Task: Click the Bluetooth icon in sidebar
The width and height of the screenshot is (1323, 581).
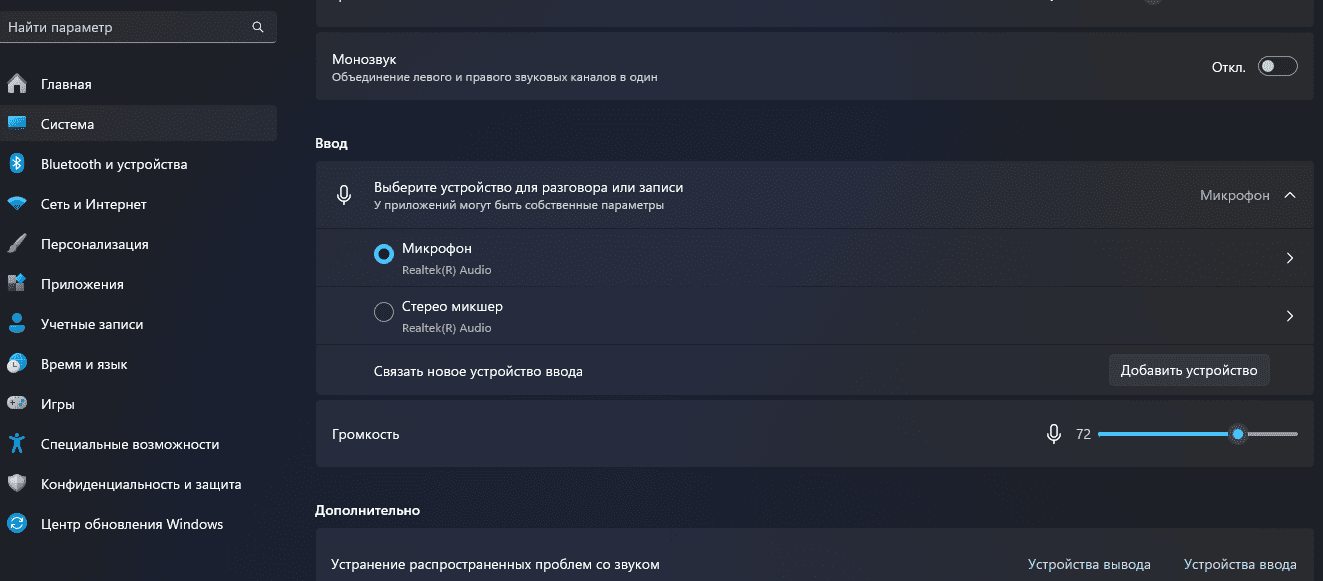Action: pos(17,164)
